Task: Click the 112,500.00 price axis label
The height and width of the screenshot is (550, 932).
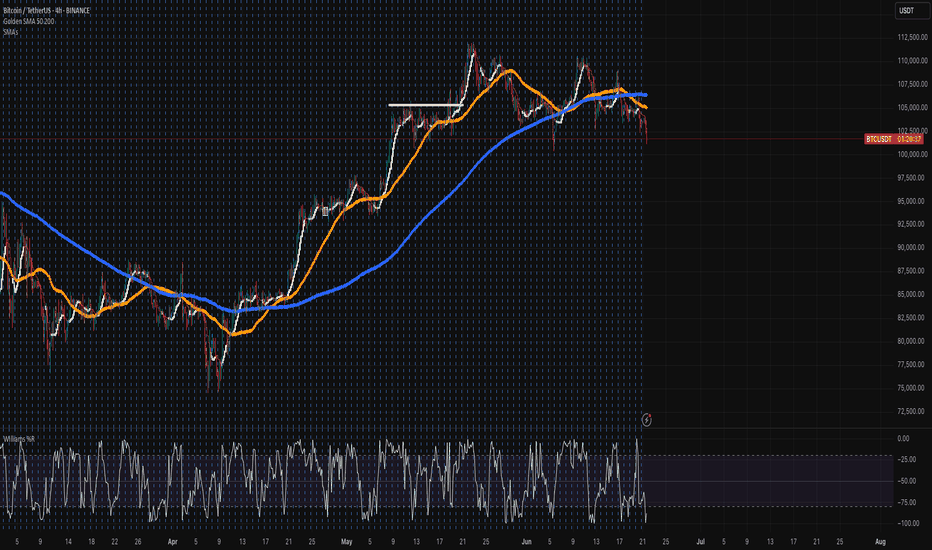Action: pos(912,37)
